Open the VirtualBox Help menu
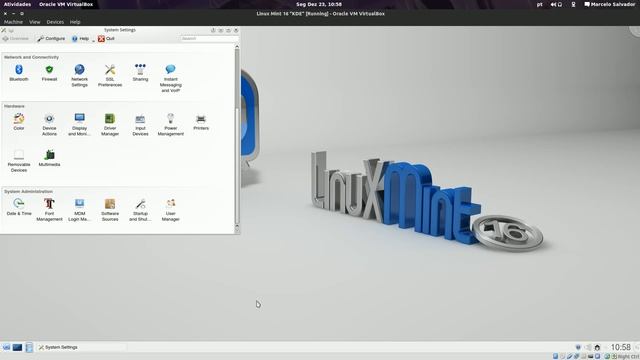 (x=75, y=22)
